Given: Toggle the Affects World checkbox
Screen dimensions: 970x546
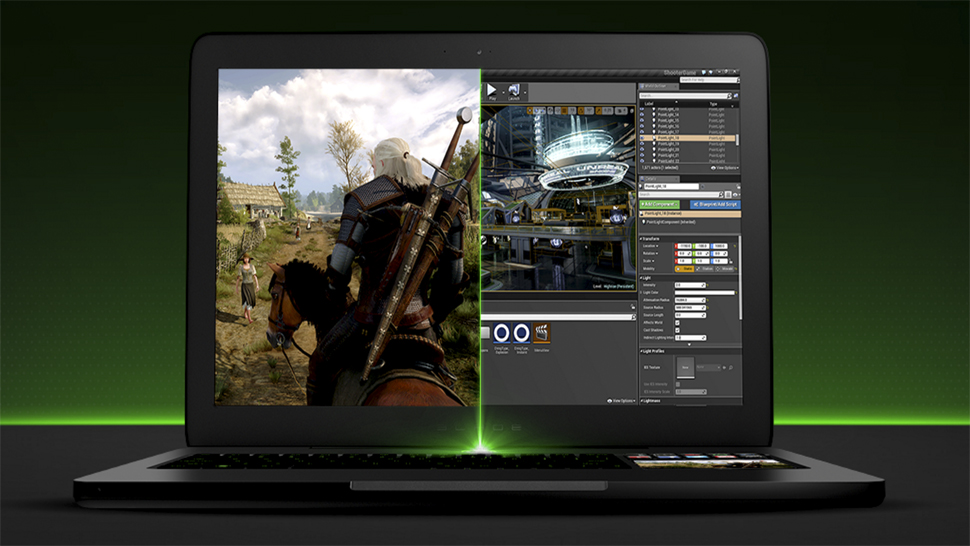Looking at the screenshot, I should [677, 323].
